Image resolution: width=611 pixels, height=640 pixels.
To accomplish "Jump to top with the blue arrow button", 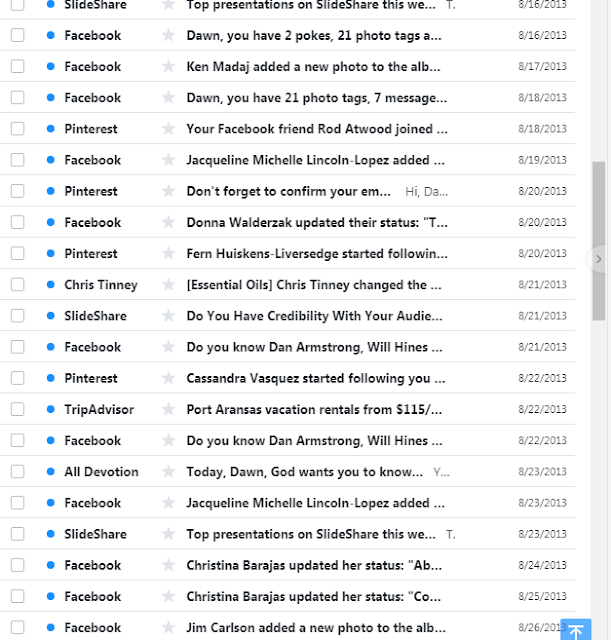I will pyautogui.click(x=575, y=630).
